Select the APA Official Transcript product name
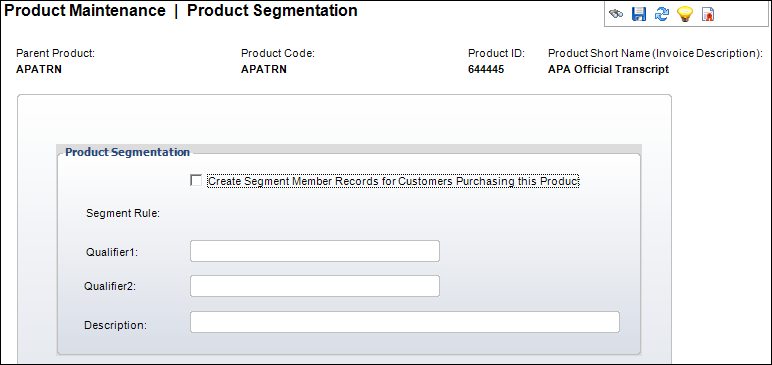The width and height of the screenshot is (772, 365). tap(609, 69)
